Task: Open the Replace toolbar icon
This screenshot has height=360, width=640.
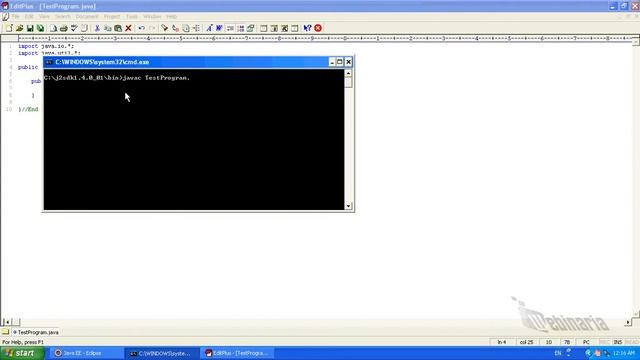Action: (x=175, y=28)
